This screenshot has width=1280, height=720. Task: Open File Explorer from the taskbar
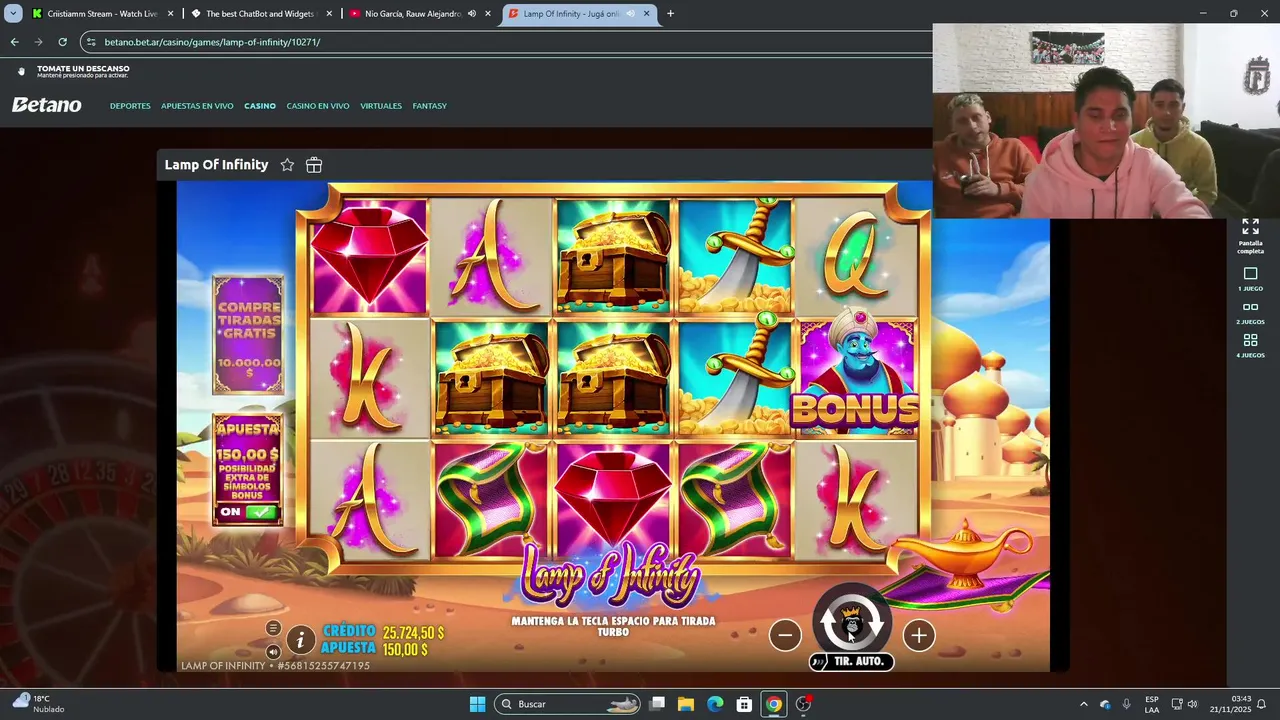coord(686,704)
